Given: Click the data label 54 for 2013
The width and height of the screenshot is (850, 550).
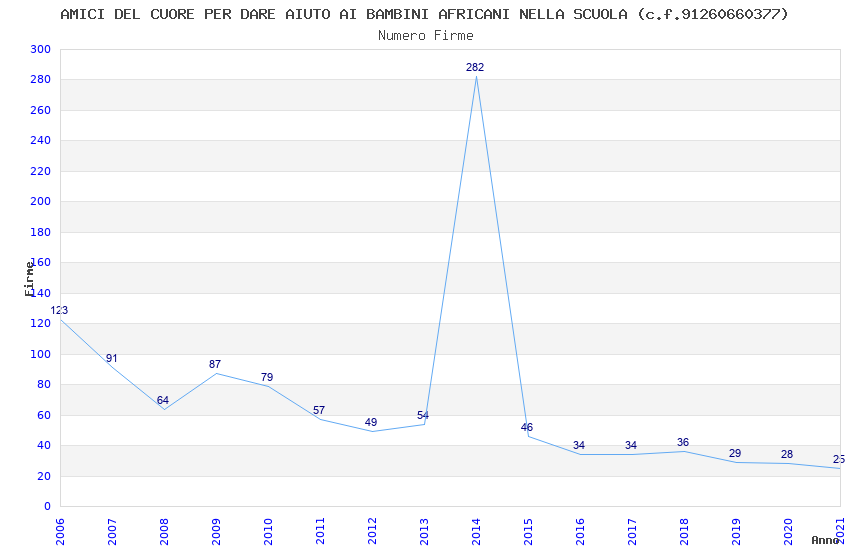Looking at the screenshot, I should point(423,415).
